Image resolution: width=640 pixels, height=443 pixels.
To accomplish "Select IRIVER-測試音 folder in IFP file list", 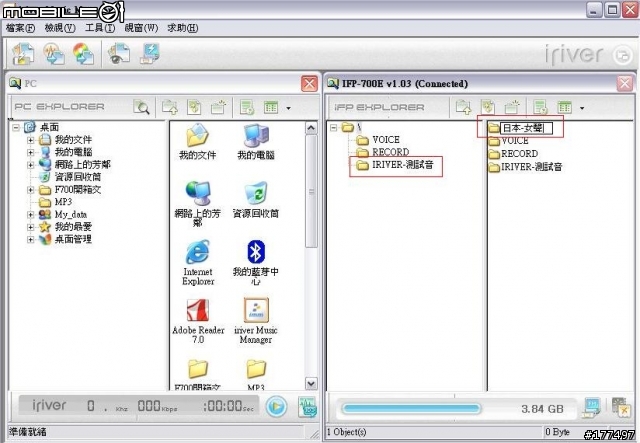I will (x=526, y=167).
